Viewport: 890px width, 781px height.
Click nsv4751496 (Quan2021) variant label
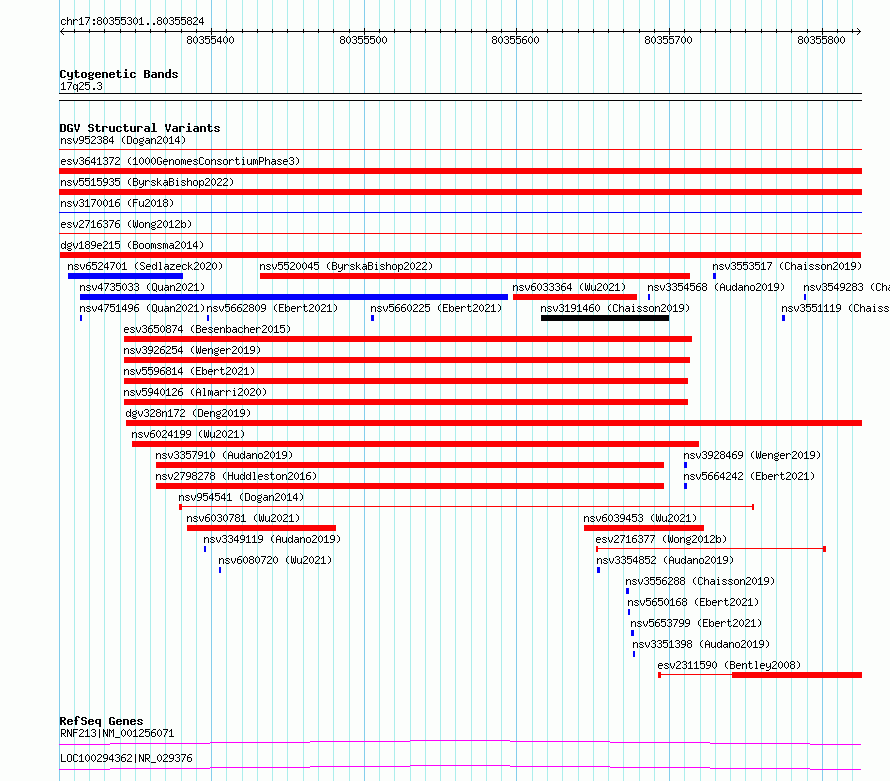coord(142,308)
